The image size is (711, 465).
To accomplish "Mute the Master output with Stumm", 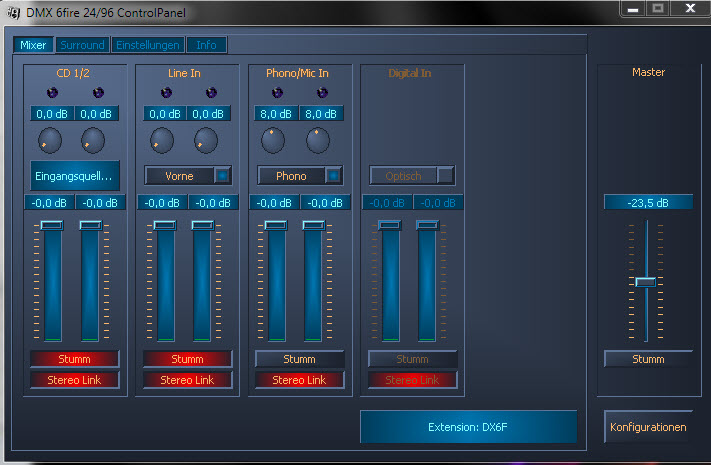I will (648, 359).
